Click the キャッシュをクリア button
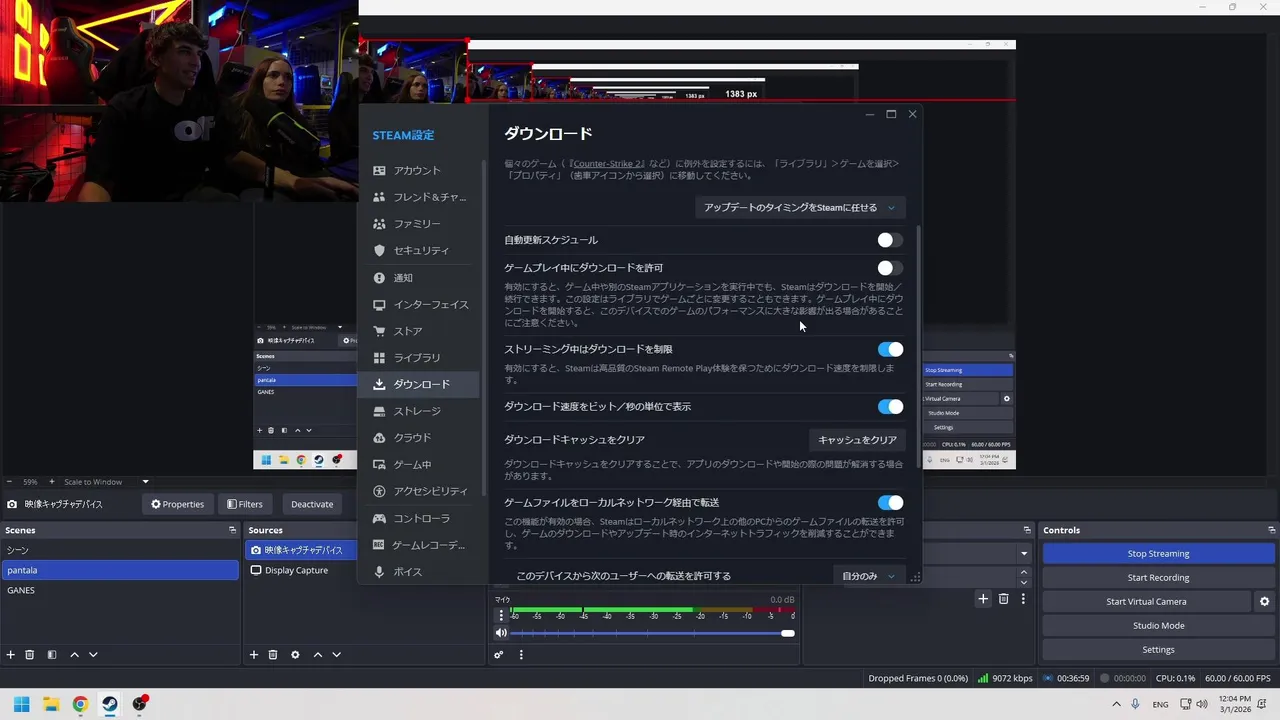The width and height of the screenshot is (1280, 720). (857, 440)
